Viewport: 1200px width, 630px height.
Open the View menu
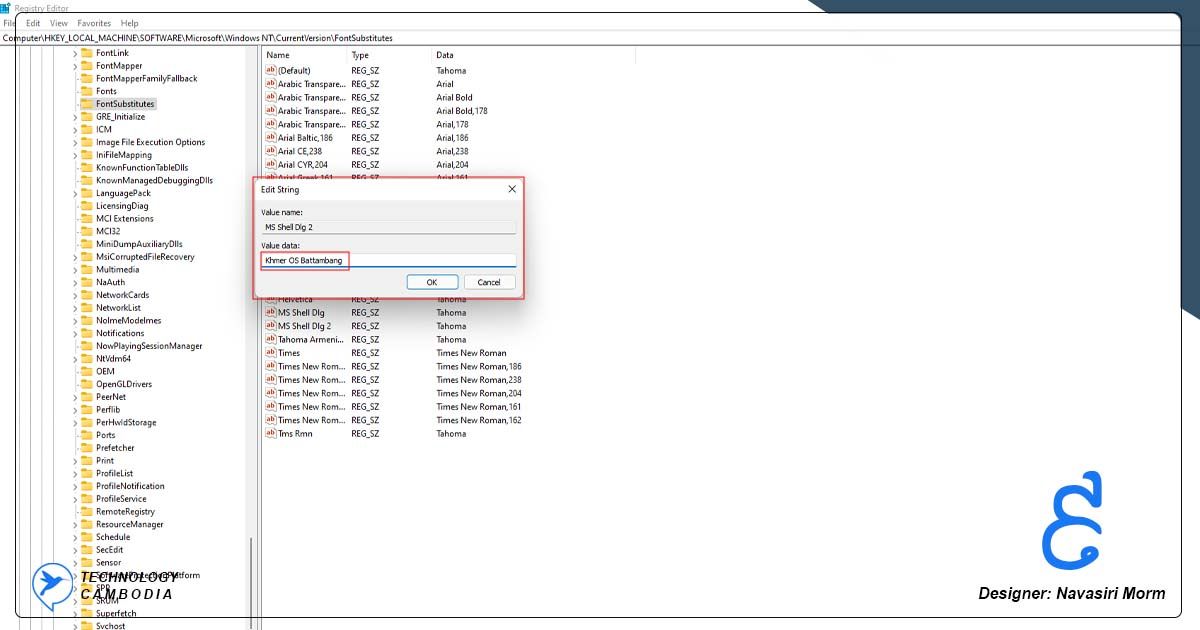[59, 23]
